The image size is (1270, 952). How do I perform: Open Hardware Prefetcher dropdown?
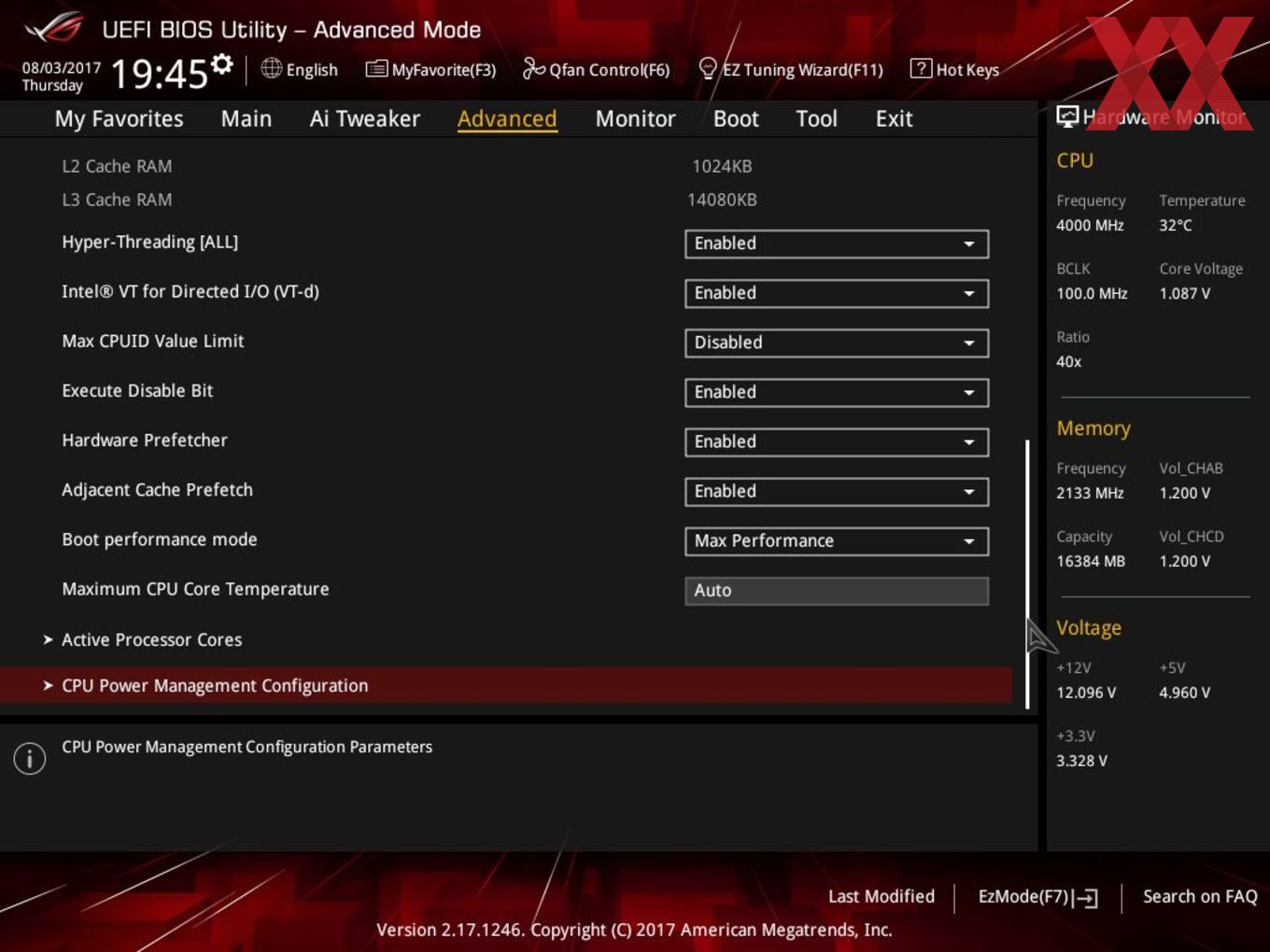tap(837, 441)
